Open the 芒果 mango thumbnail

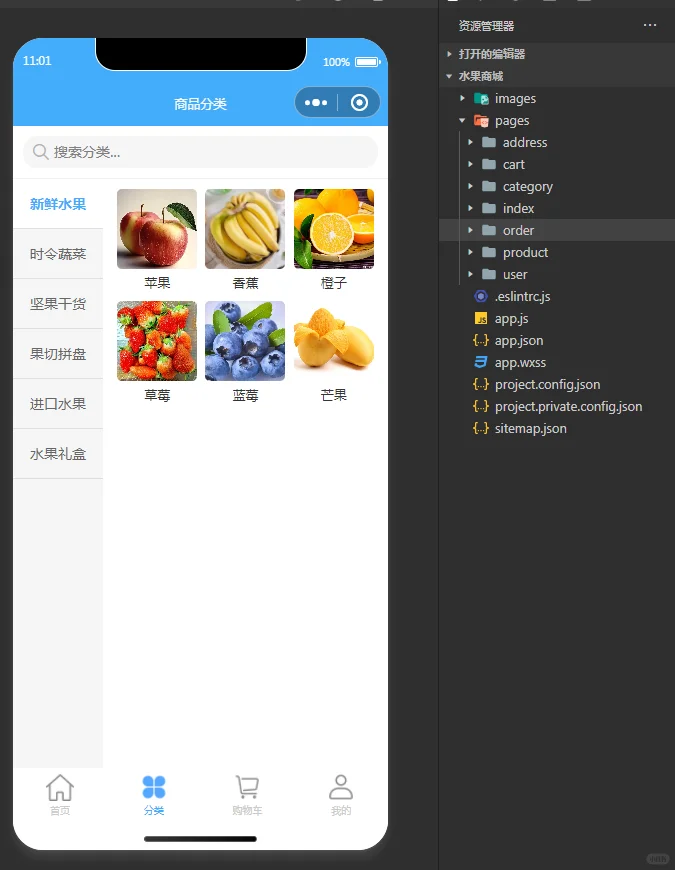coord(334,341)
